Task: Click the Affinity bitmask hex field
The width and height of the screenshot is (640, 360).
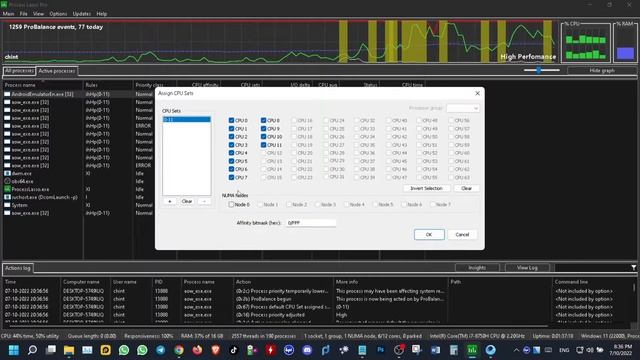Action: (311, 223)
